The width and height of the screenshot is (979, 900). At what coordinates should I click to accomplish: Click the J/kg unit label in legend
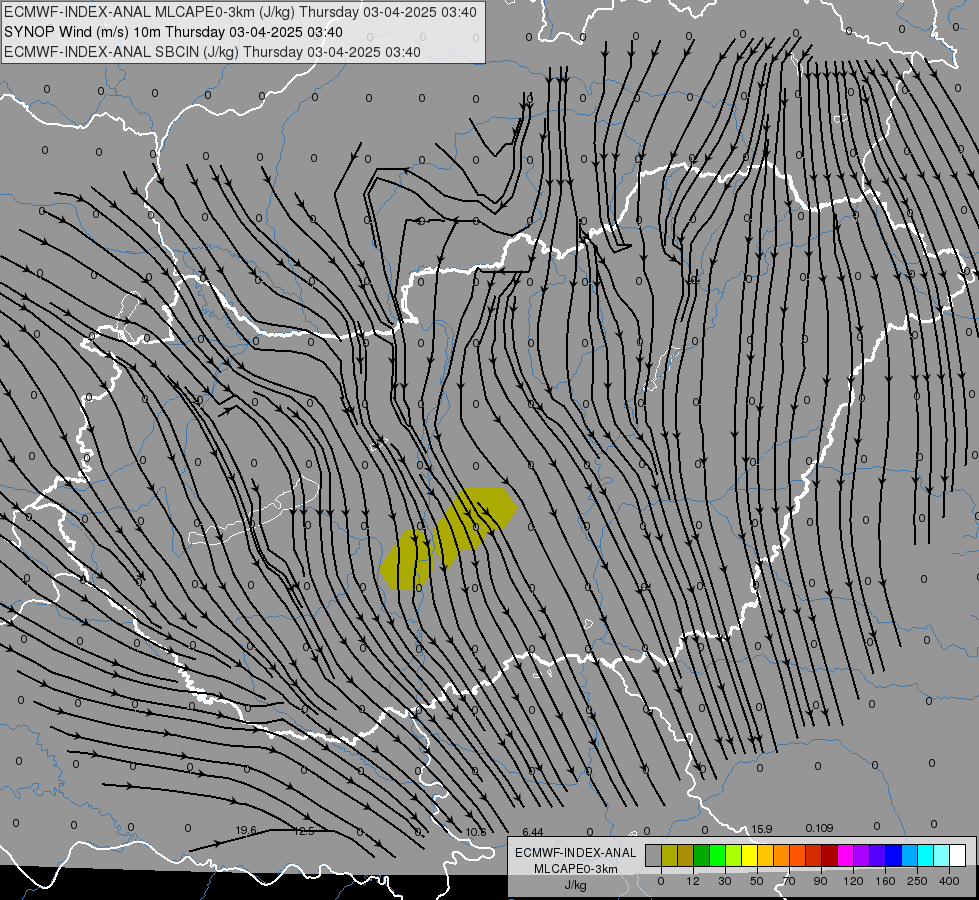(576, 885)
